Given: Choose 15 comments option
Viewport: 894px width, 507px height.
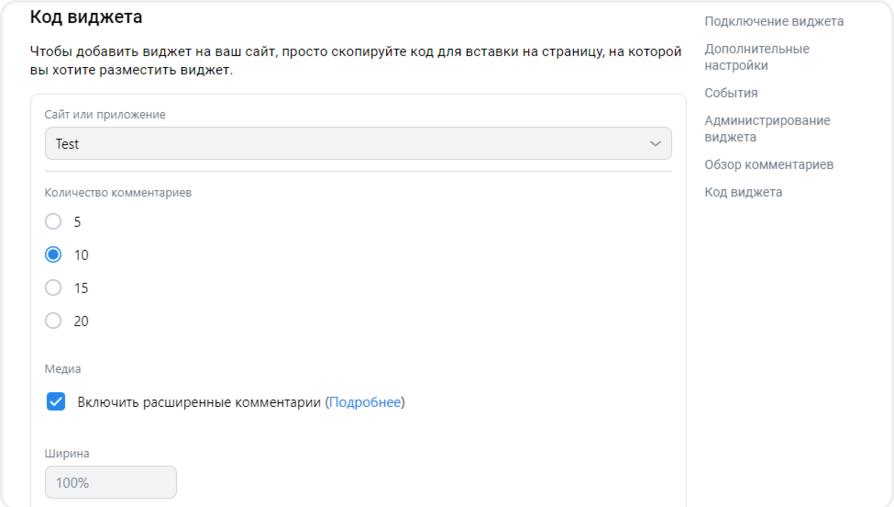Looking at the screenshot, I should point(54,288).
